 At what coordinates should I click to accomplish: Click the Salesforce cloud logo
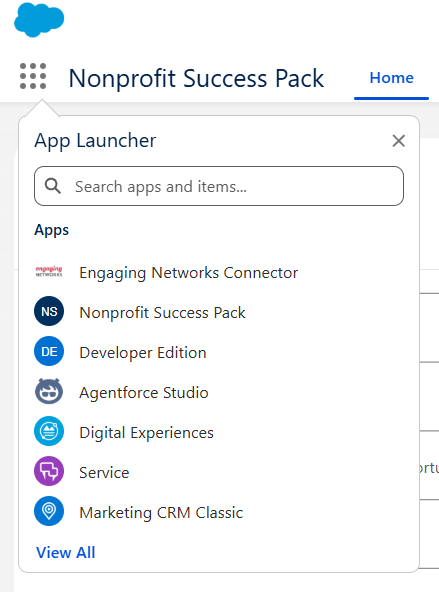(x=39, y=20)
